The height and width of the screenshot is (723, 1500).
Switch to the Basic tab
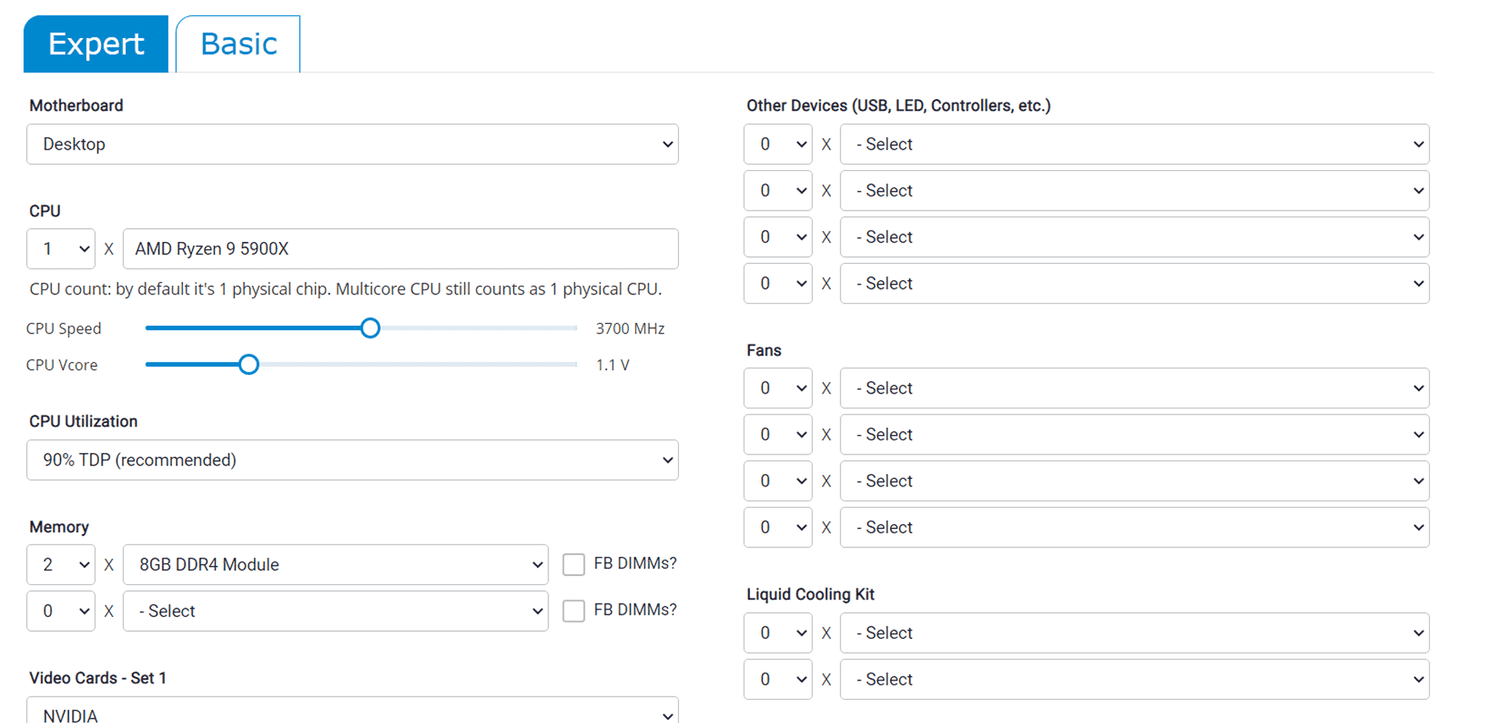pyautogui.click(x=238, y=44)
